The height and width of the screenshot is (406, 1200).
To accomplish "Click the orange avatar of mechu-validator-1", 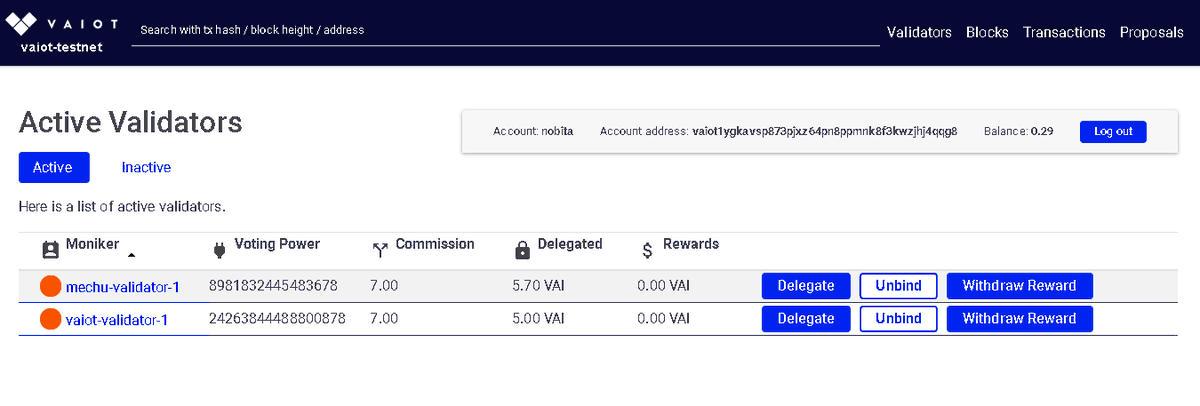I will 51,287.
